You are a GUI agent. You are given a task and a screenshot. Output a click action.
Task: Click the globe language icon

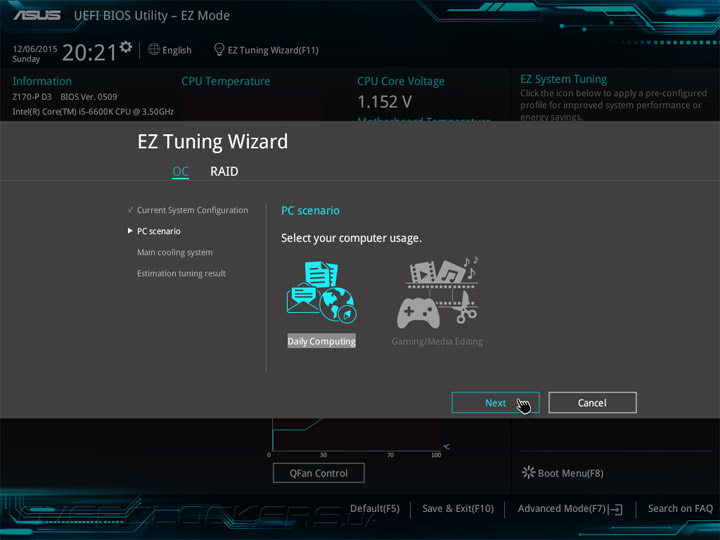coord(154,49)
